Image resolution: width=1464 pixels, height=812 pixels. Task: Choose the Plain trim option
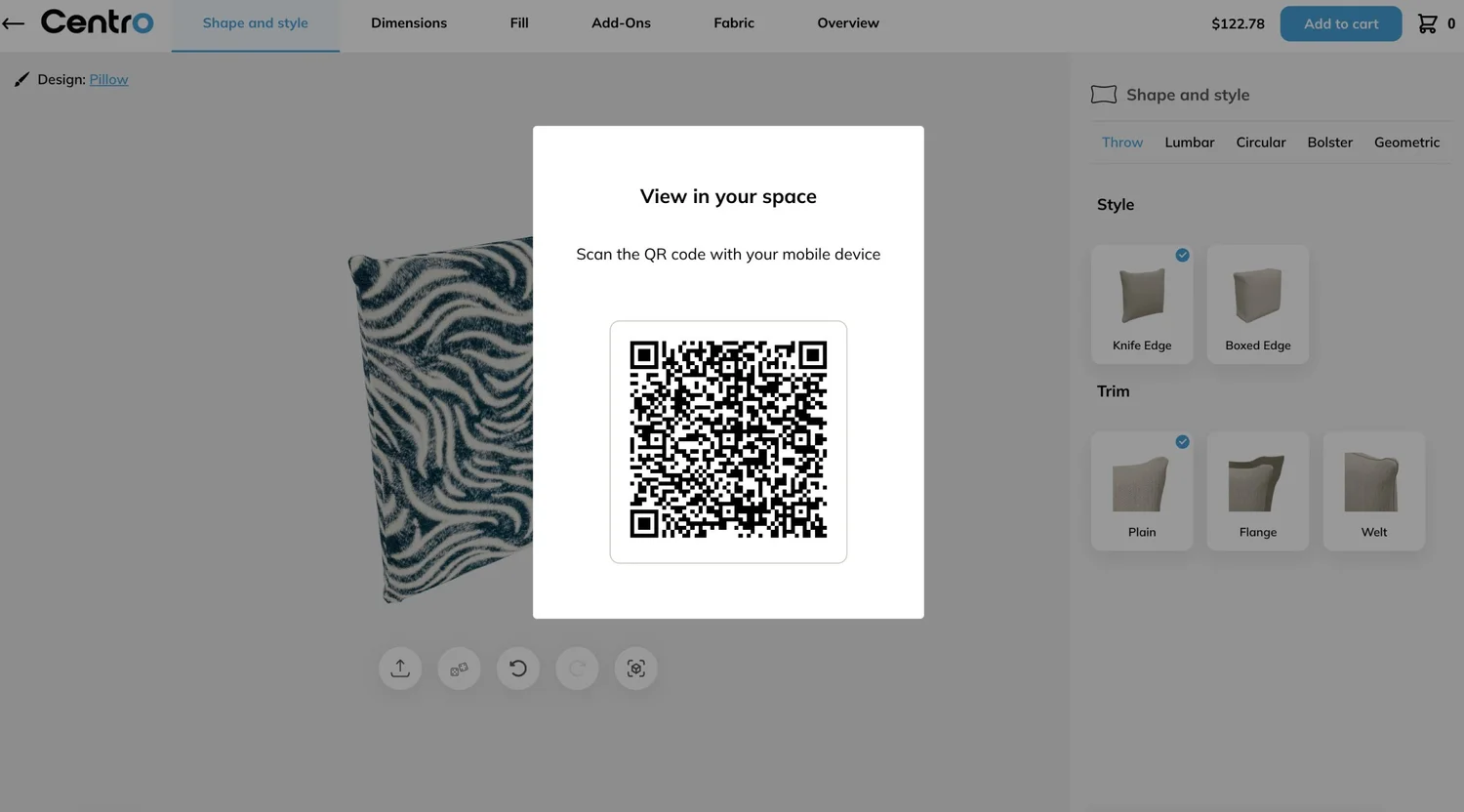1142,491
